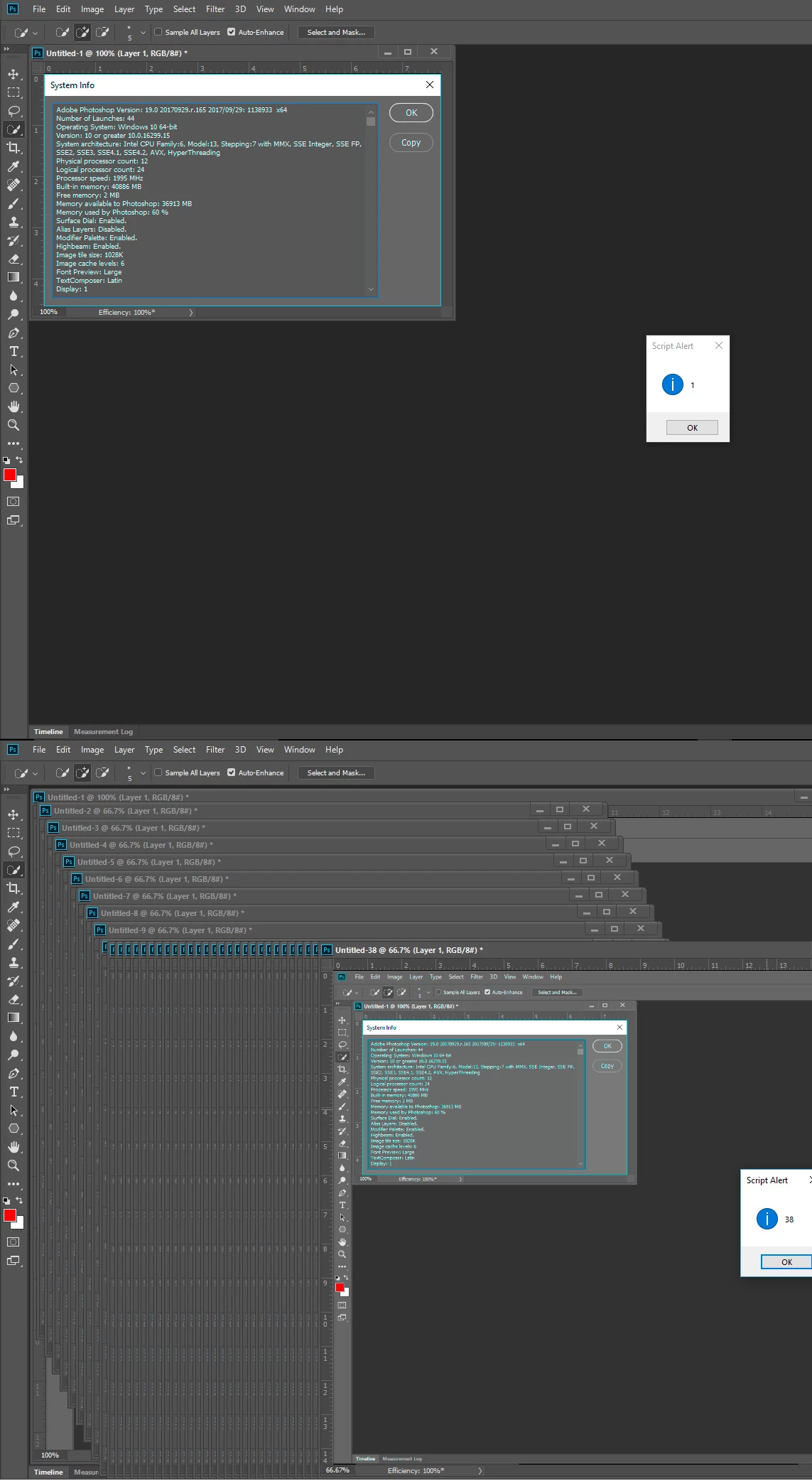Open Window menu in upper Photoshop
The height and width of the screenshot is (1481, 812).
[300, 9]
